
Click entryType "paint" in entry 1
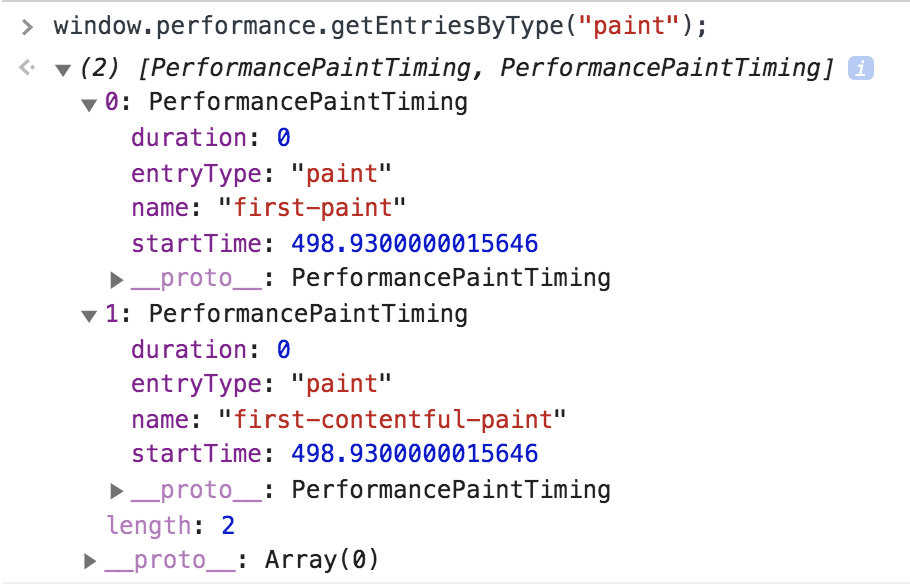(x=341, y=384)
